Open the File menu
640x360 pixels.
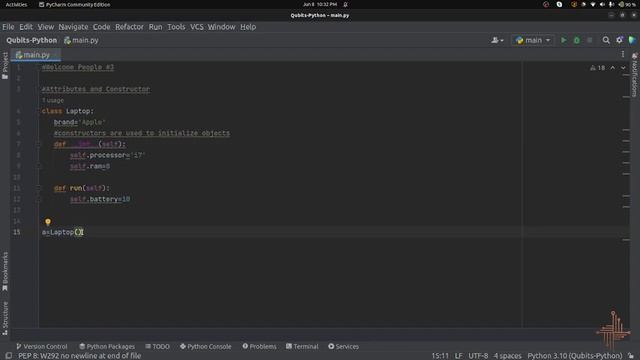[x=8, y=27]
